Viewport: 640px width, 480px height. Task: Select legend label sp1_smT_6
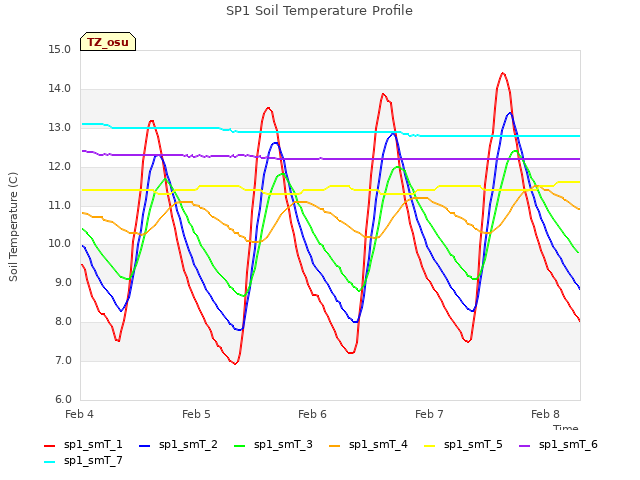tap(568, 444)
